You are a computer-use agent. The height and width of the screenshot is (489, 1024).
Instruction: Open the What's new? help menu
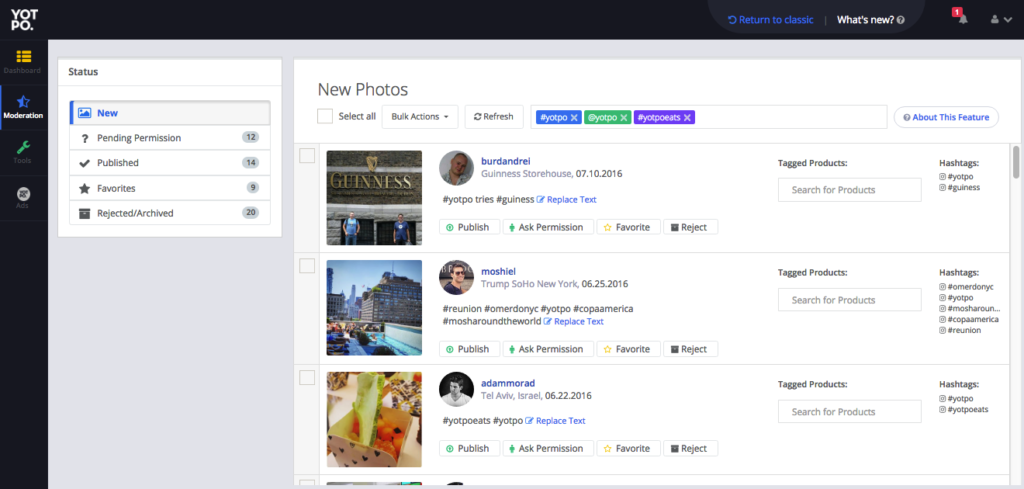click(870, 19)
